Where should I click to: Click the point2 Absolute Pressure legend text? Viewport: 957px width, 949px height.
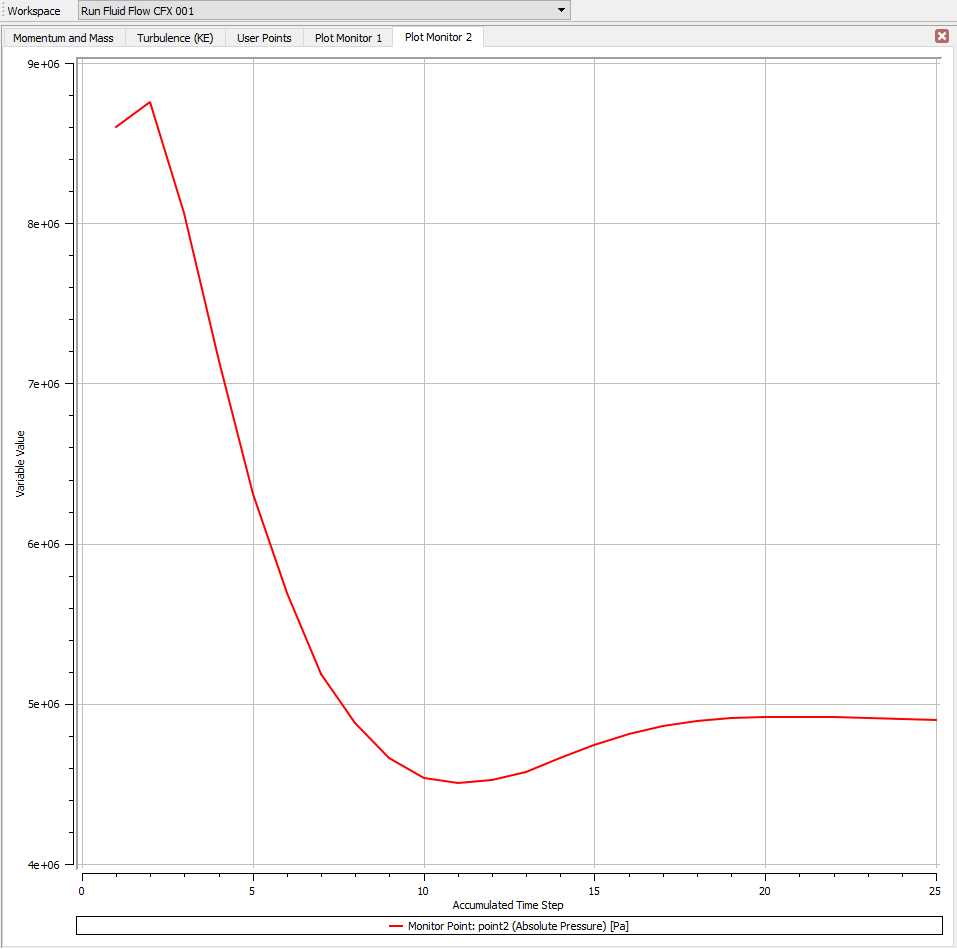click(x=518, y=926)
